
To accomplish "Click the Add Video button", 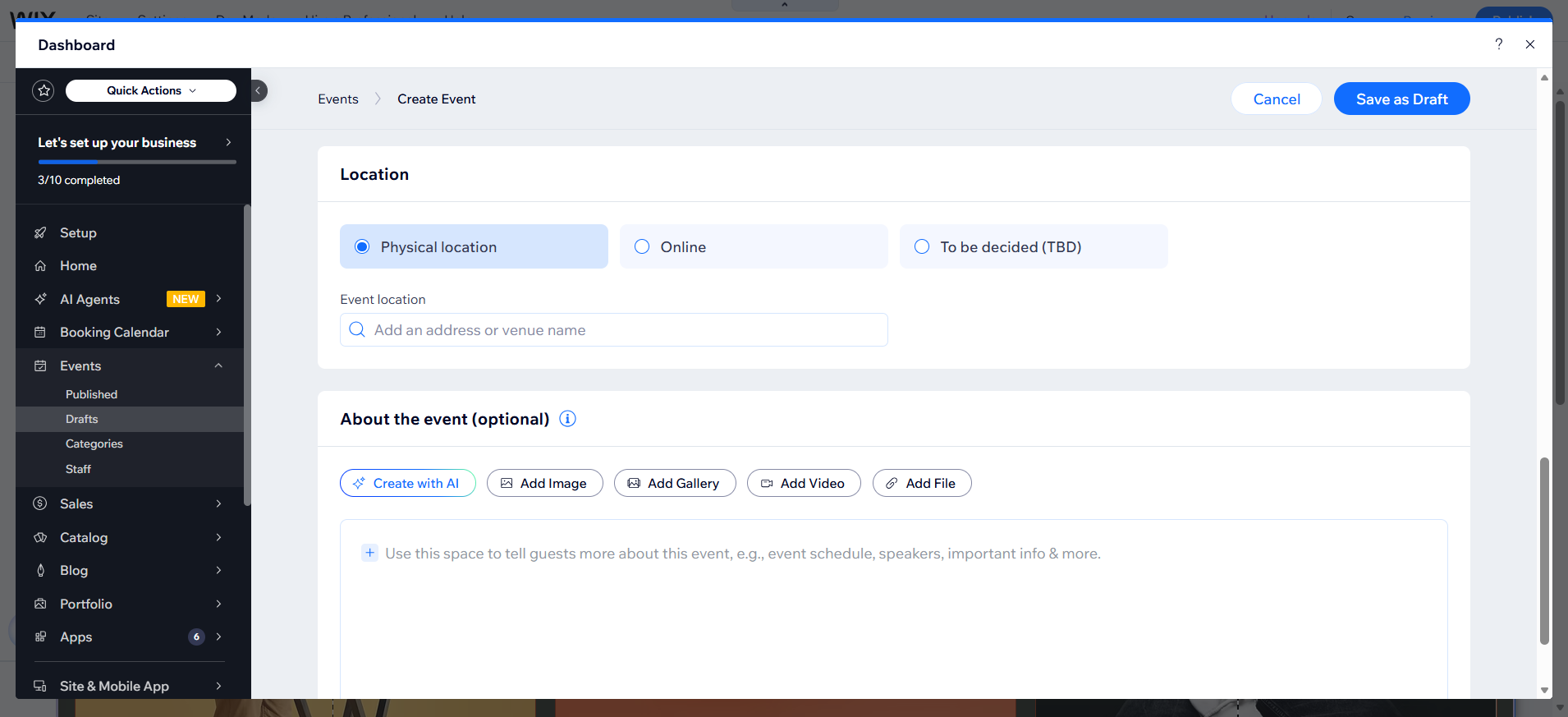I will click(x=804, y=483).
